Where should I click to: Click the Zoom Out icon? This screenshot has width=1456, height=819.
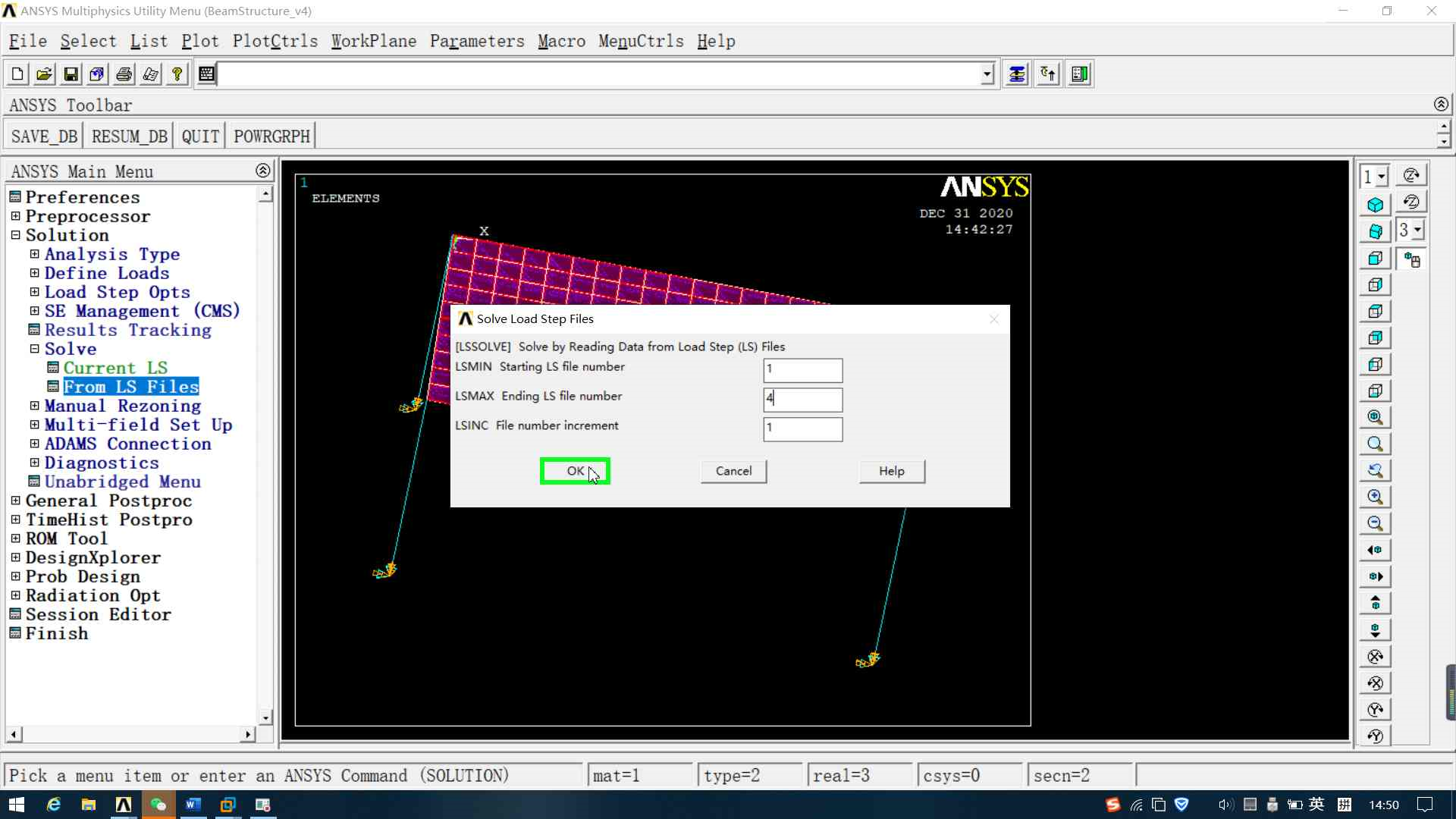coord(1375,523)
